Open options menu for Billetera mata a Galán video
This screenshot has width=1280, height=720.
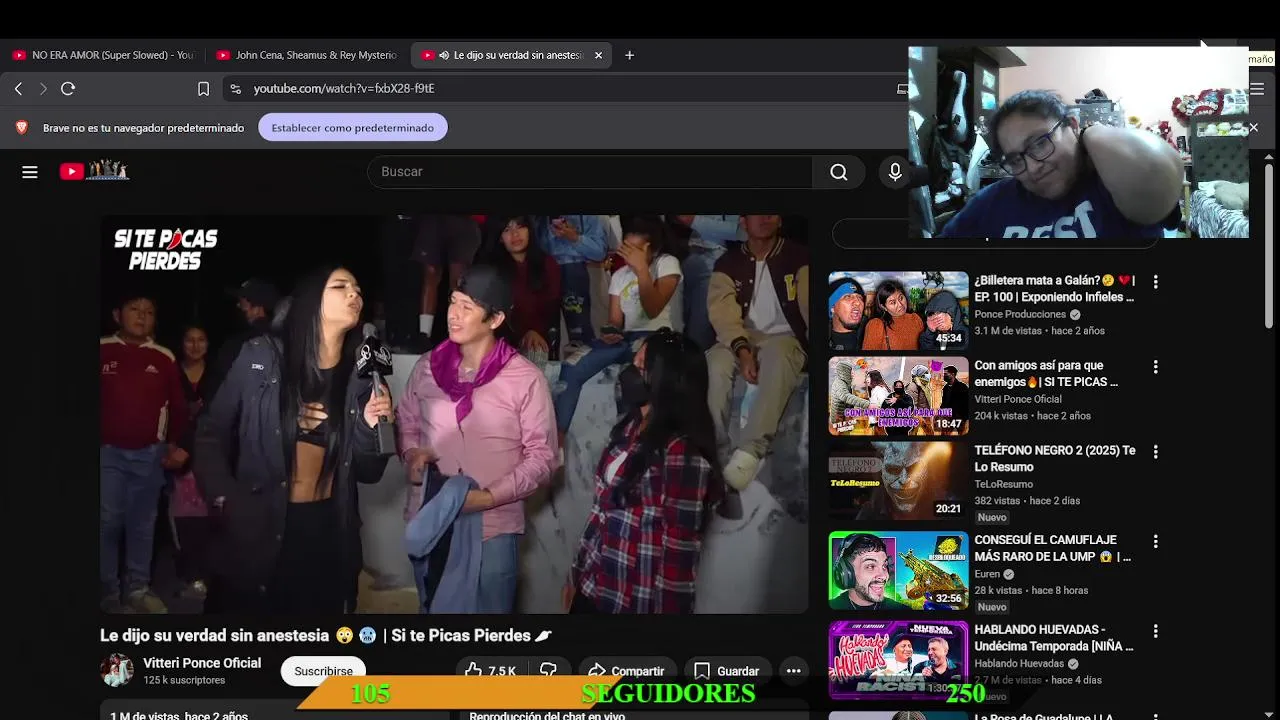click(x=1155, y=282)
